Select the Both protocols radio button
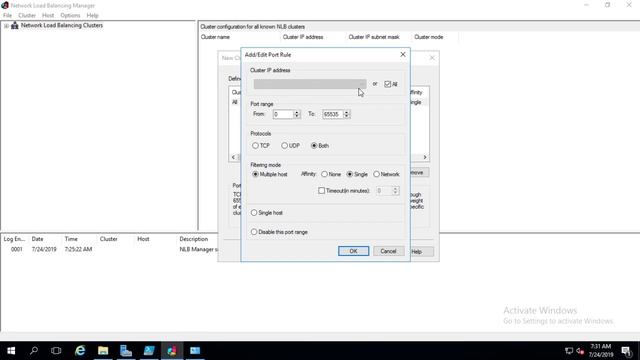The width and height of the screenshot is (640, 360). (x=314, y=145)
